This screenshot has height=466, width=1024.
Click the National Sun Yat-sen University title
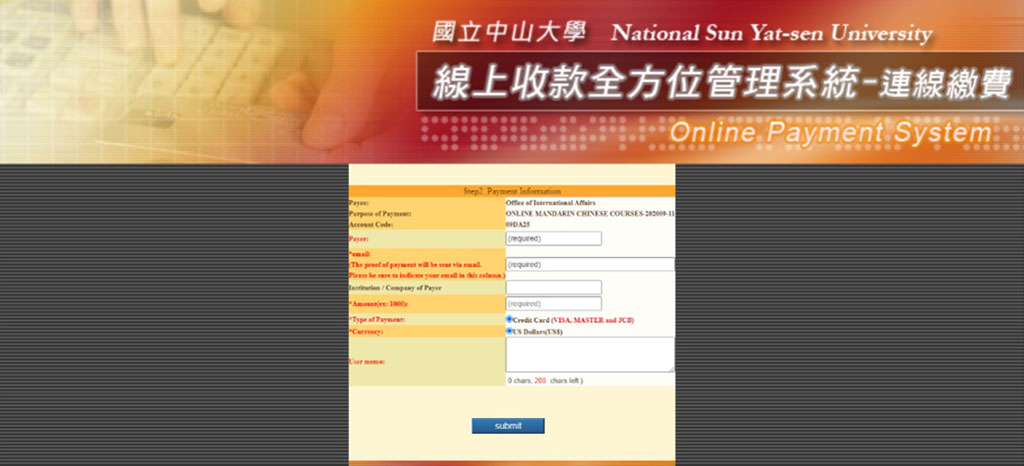[771, 32]
